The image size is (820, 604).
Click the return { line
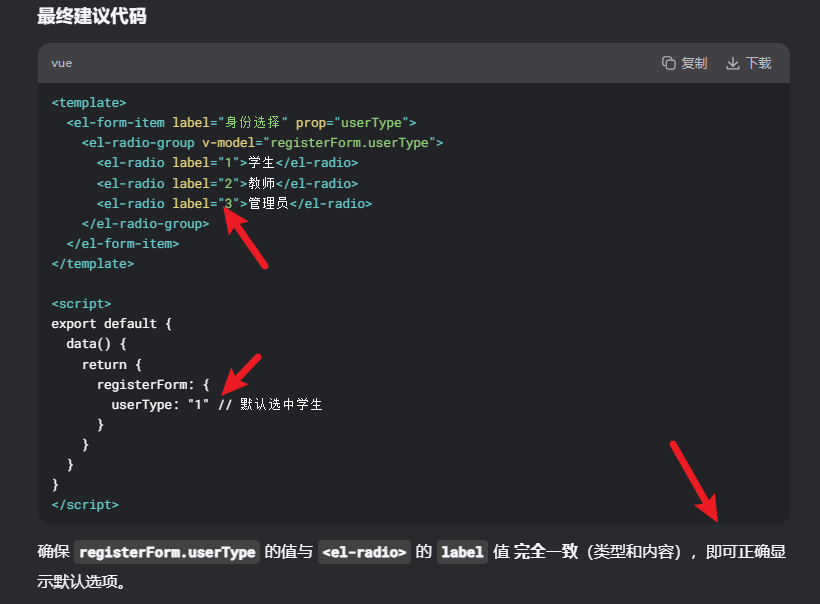(x=111, y=364)
